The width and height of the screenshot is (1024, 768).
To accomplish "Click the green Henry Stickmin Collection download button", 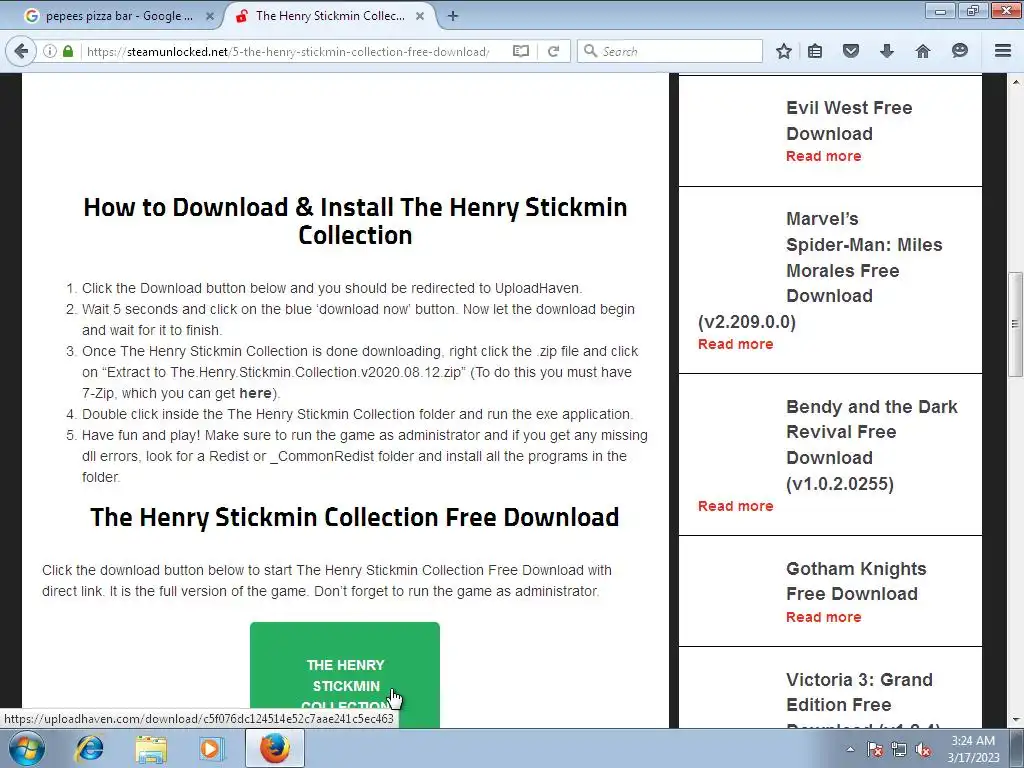I will [345, 675].
